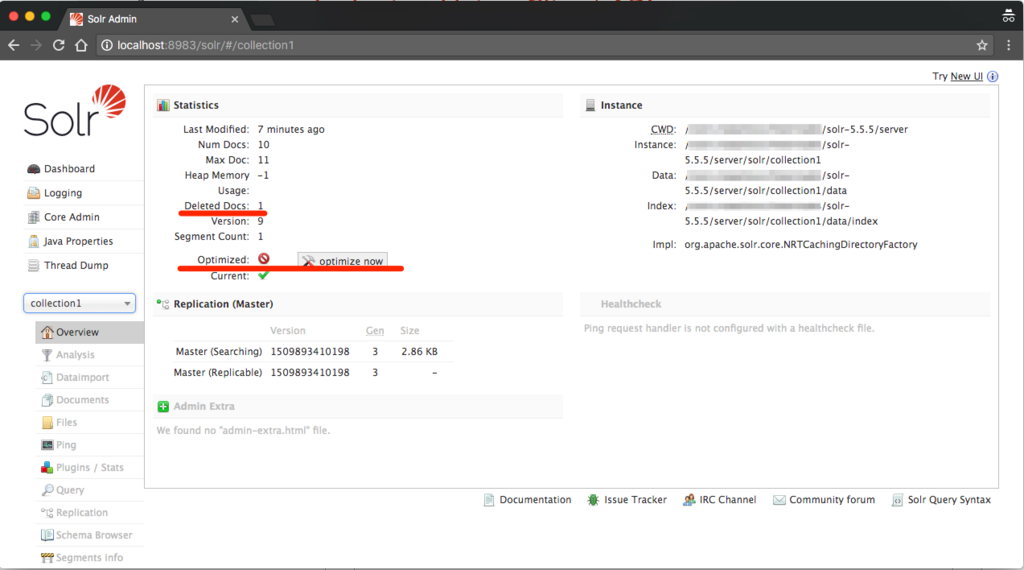This screenshot has width=1024, height=570.
Task: Select the Solr Admin browser tab
Action: (x=154, y=19)
